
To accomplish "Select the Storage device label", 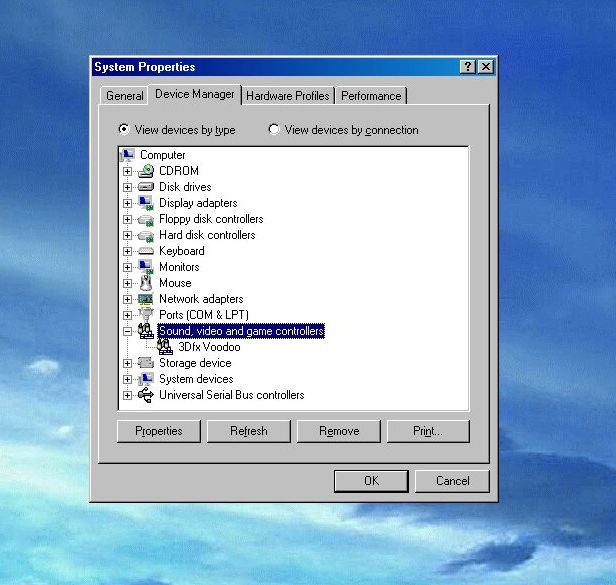I will [195, 363].
